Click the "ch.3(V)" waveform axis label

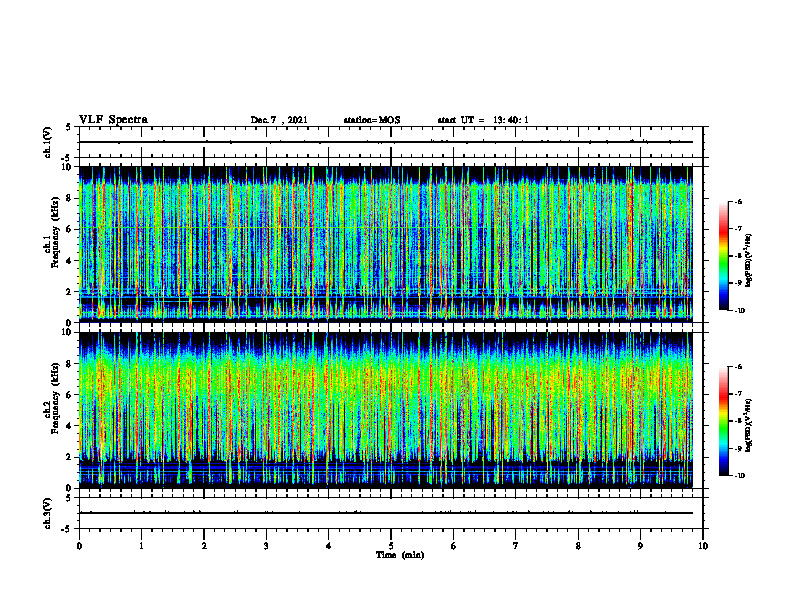pos(48,513)
